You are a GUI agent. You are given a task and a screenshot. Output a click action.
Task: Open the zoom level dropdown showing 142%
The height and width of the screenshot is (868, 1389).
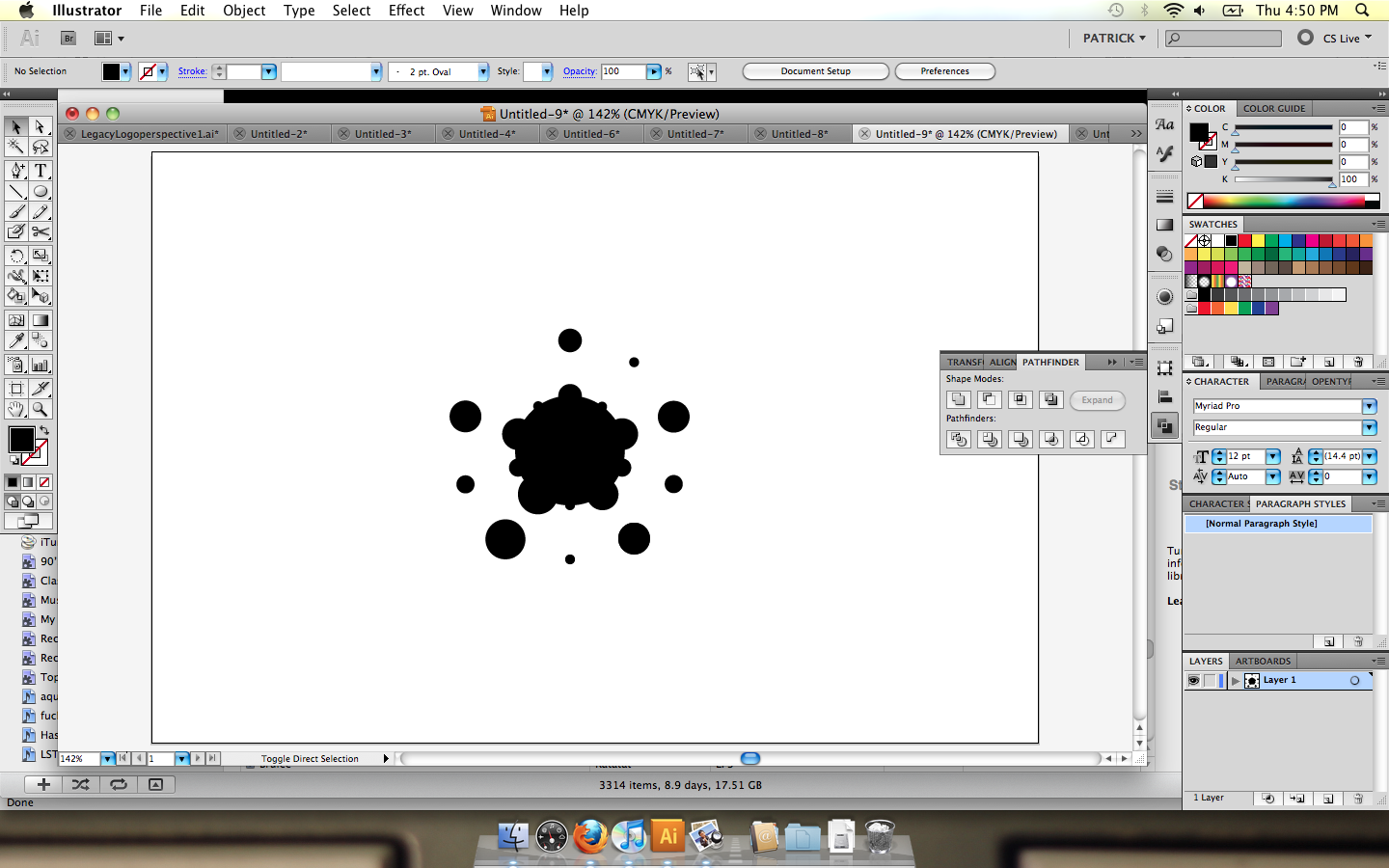tap(106, 759)
